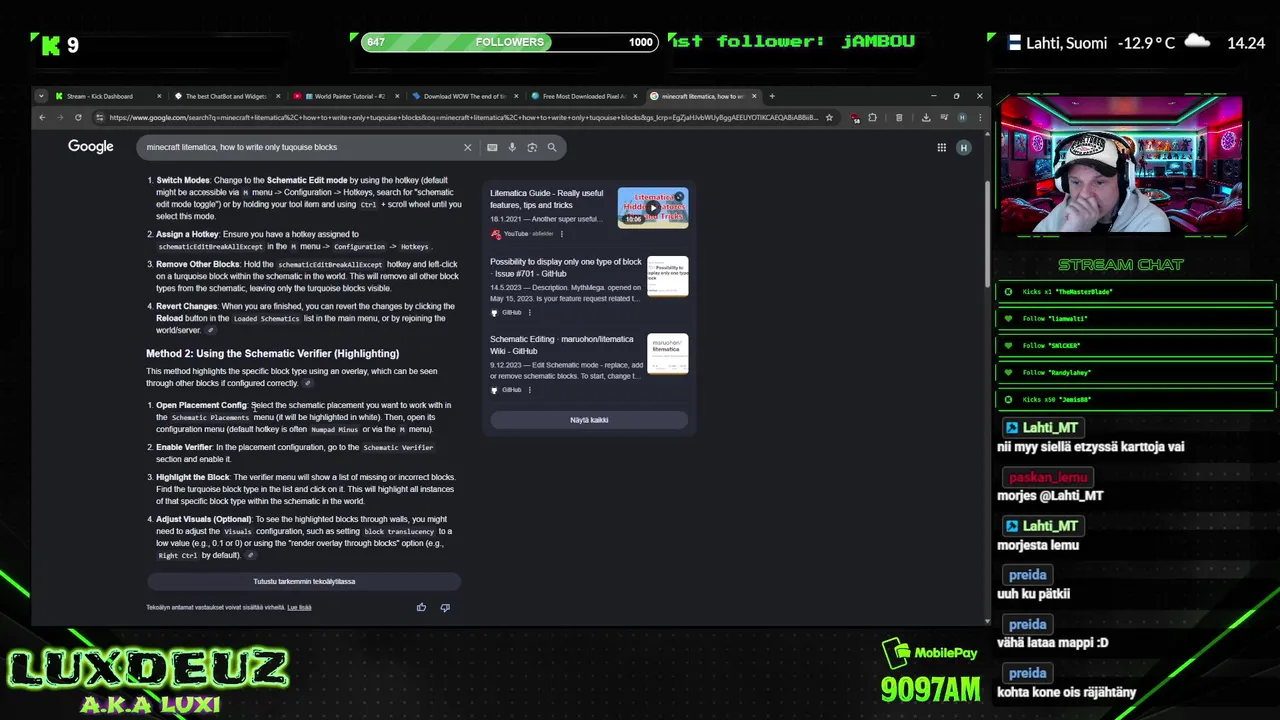
Task: Click the followers progress bar on the overlay
Action: 508,42
